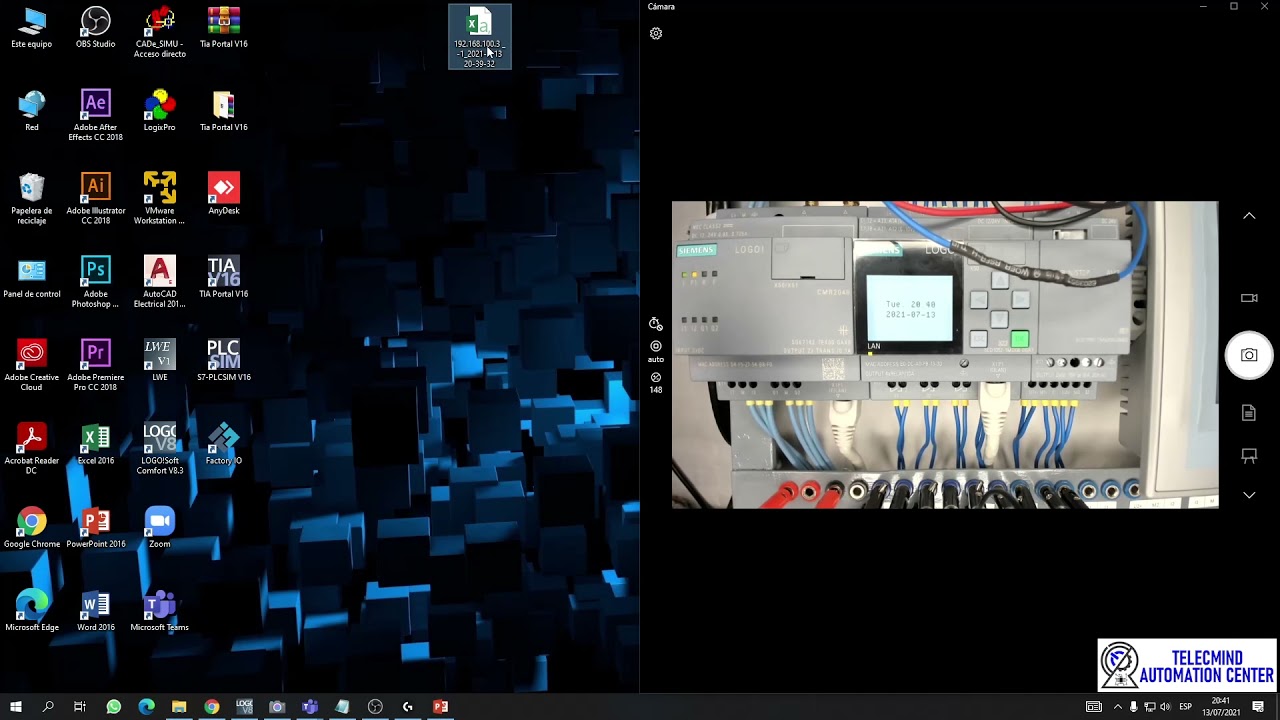Screen dimensions: 1280x720
Task: Open Camera app settings gear
Action: [x=656, y=34]
